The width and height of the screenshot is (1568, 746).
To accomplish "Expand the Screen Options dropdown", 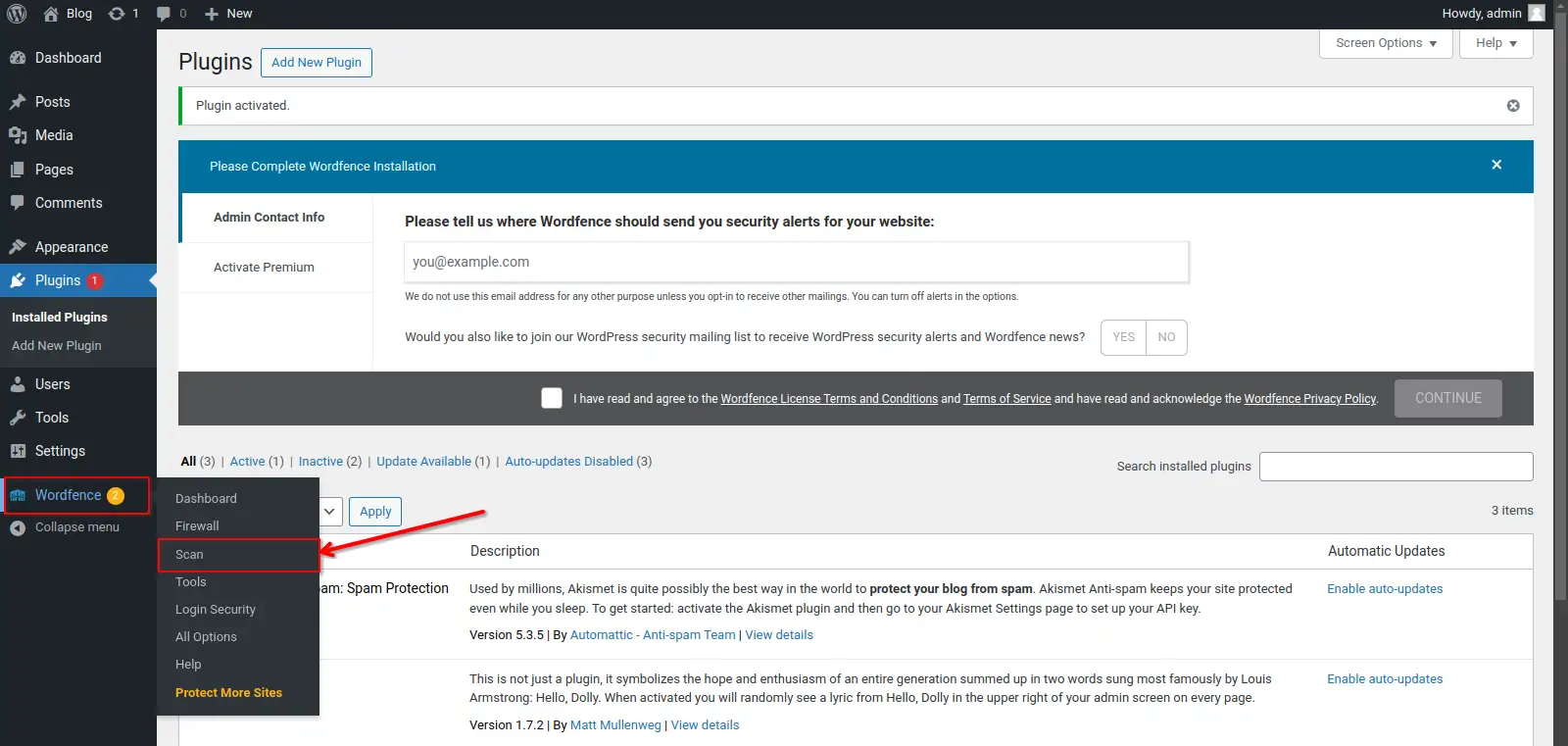I will click(1386, 43).
